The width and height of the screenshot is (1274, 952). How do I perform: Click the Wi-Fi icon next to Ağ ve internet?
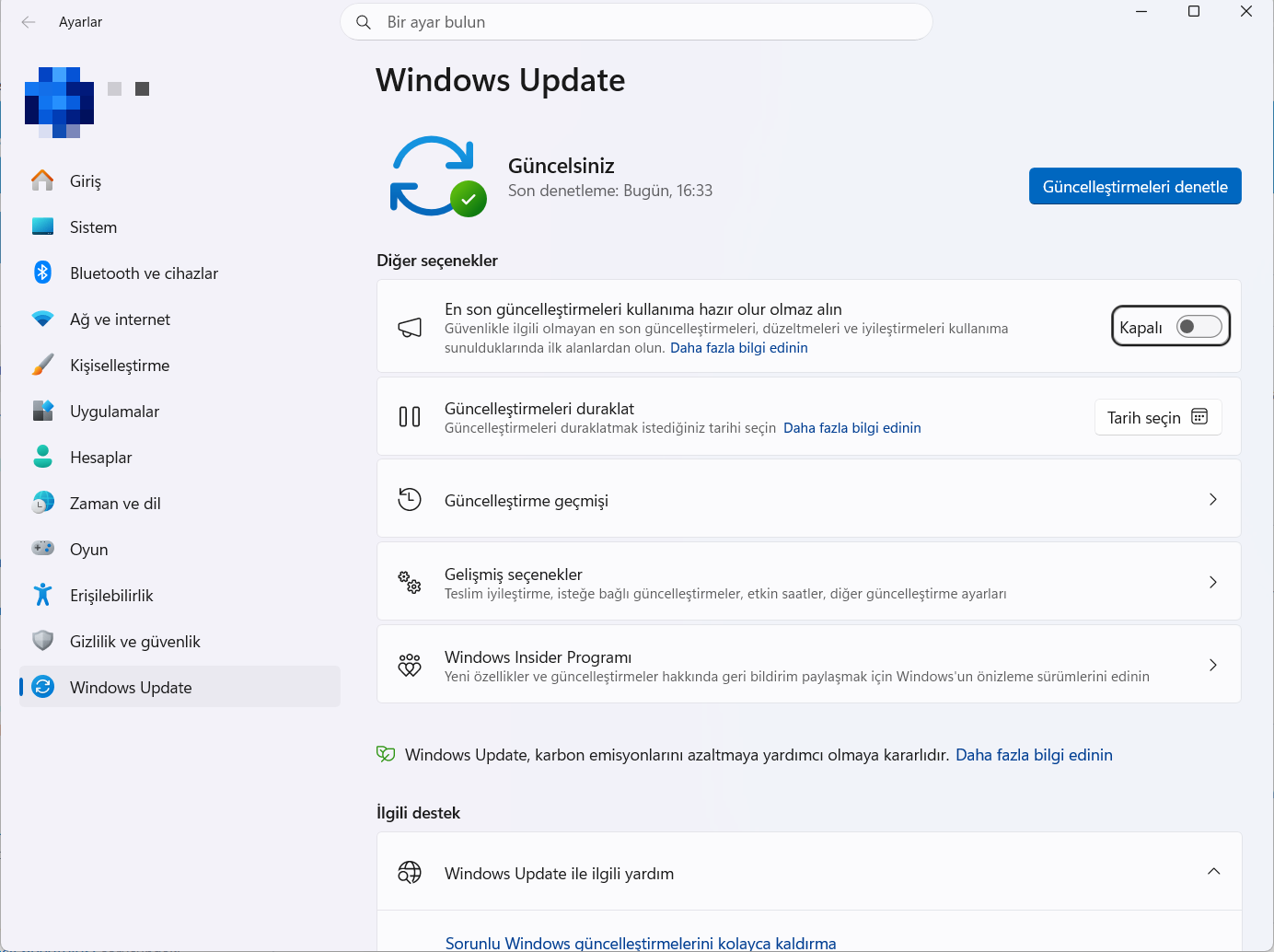[x=42, y=319]
